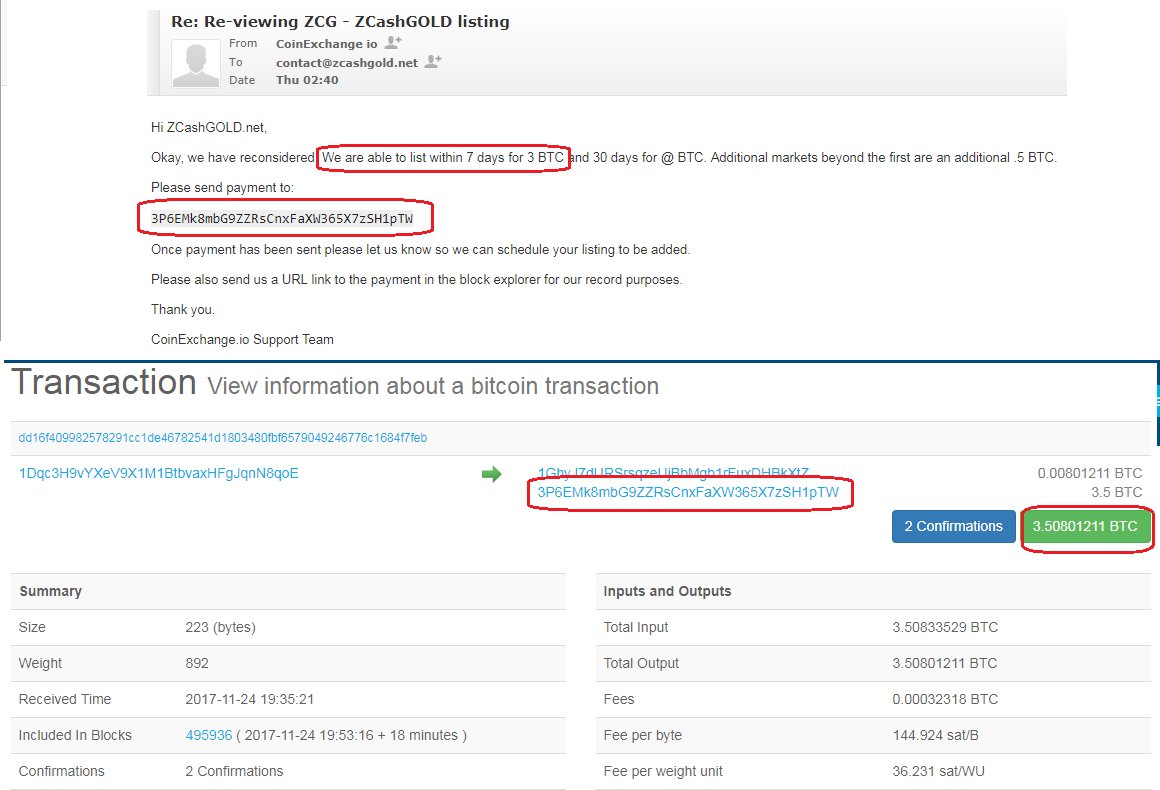Screen dimensions: 1160x790
Task: Click the sender avatar thumbnail
Action: (195, 64)
